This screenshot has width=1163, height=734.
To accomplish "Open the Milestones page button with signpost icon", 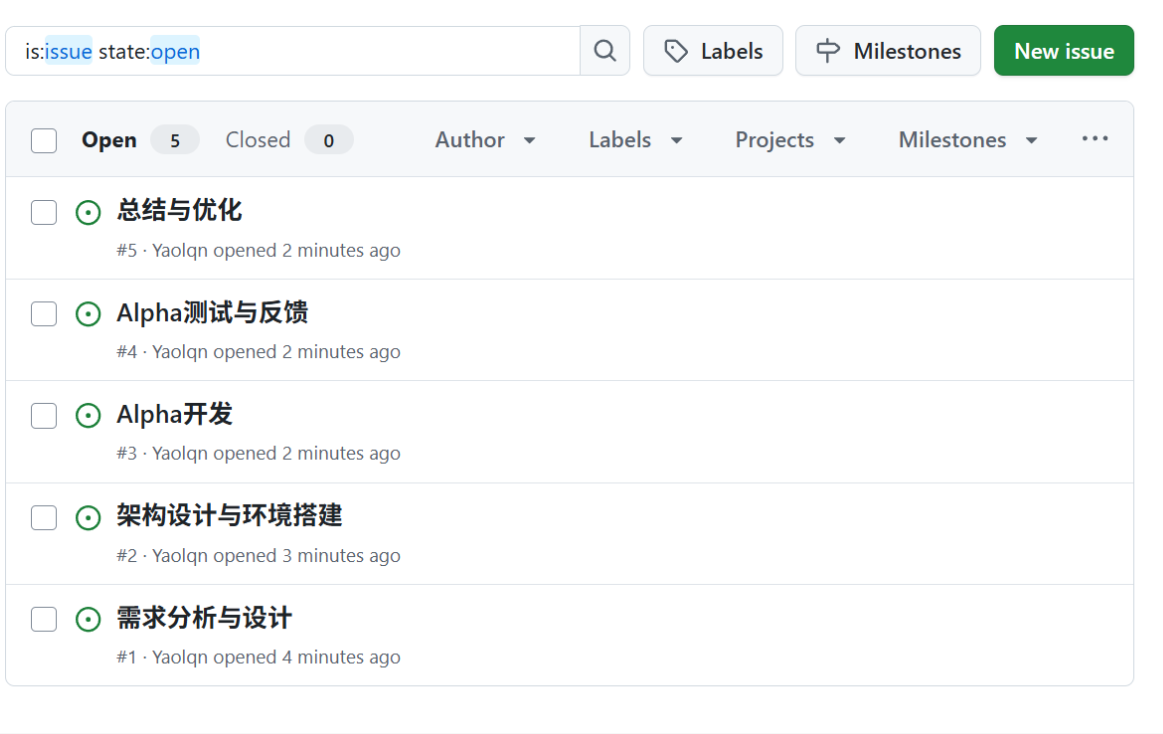I will [x=888, y=51].
